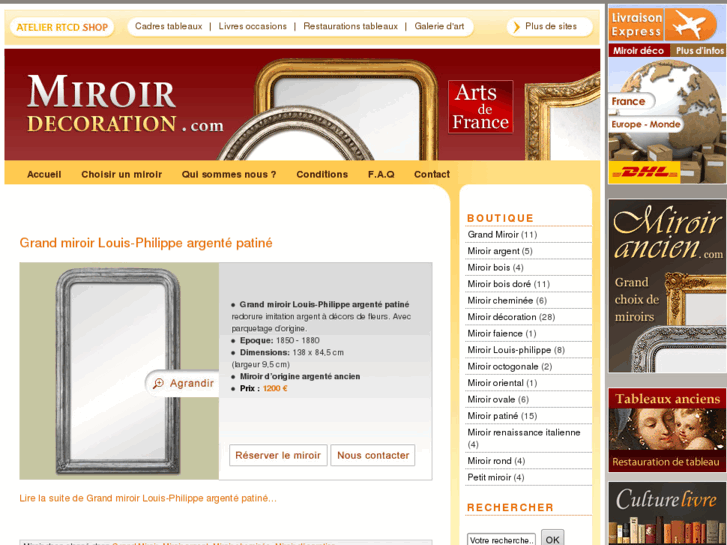This screenshot has height=545, width=727.
Task: Click Réserver le miroir button
Action: click(278, 455)
